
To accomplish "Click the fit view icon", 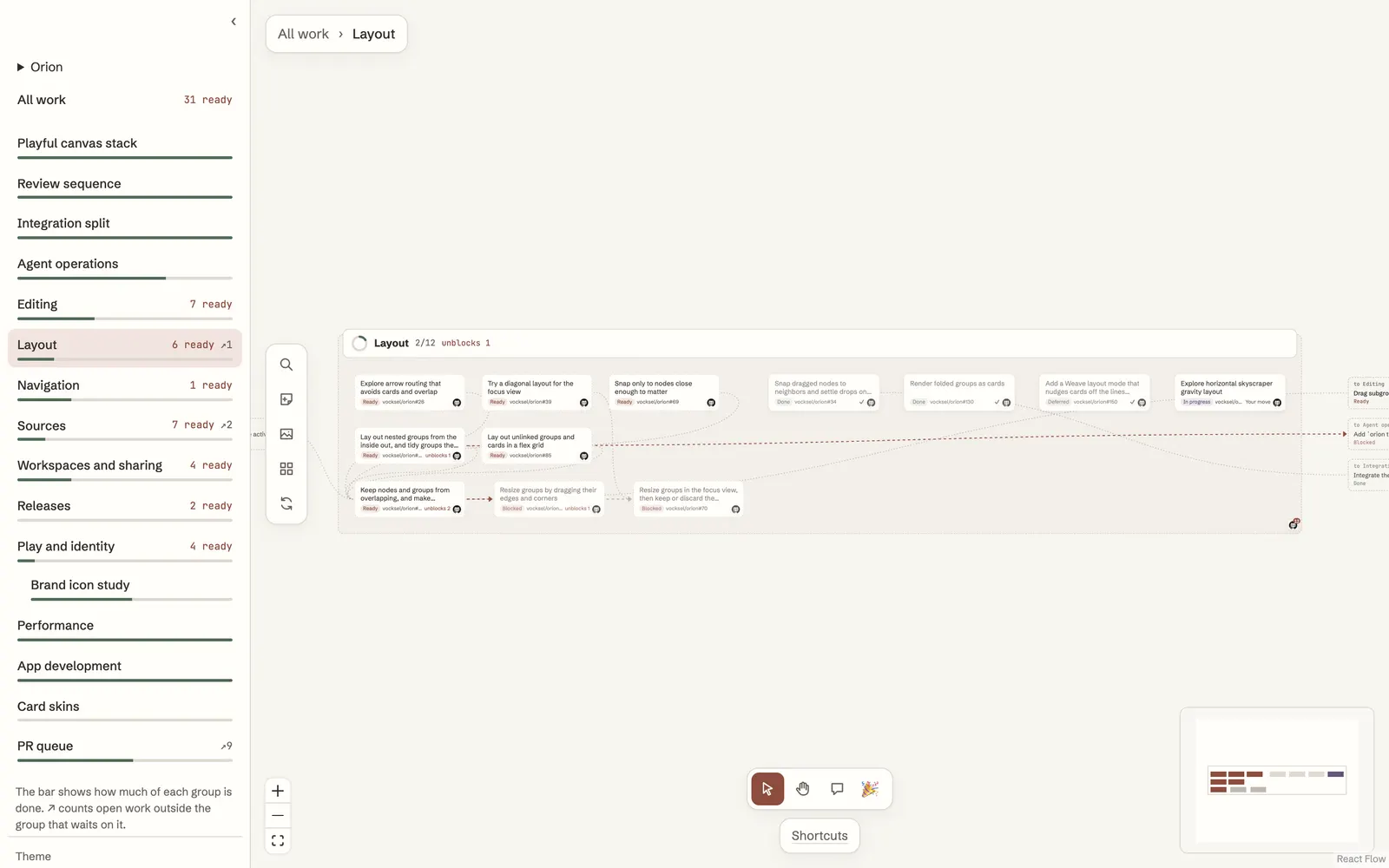I will 278,841.
